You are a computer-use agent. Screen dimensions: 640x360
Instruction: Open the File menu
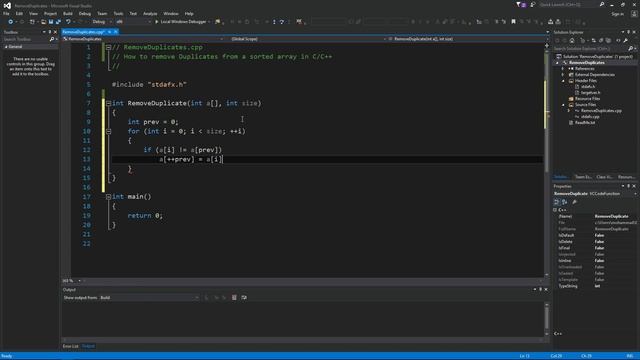coord(6,13)
